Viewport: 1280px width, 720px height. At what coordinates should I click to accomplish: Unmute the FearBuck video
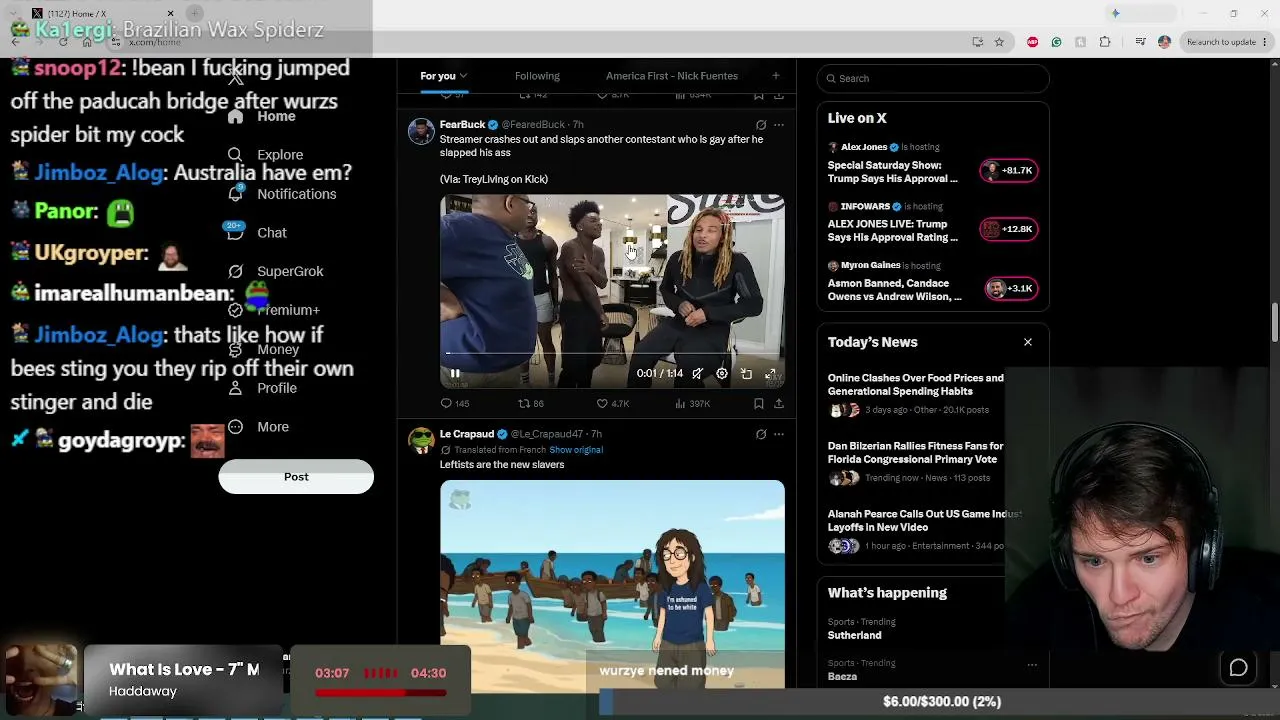pos(697,374)
